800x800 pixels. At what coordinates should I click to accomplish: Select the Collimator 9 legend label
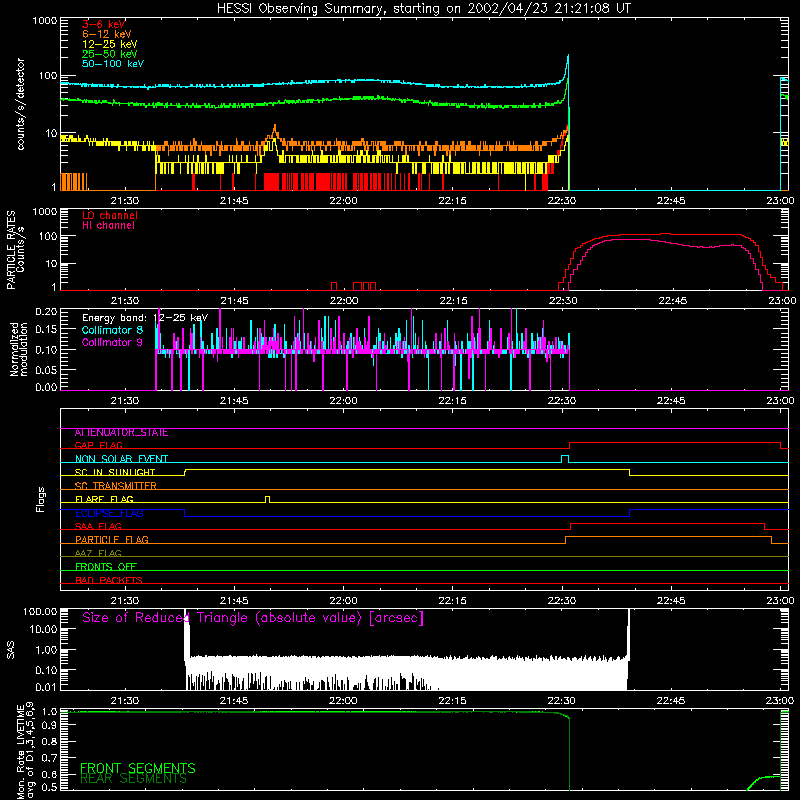pyautogui.click(x=112, y=342)
